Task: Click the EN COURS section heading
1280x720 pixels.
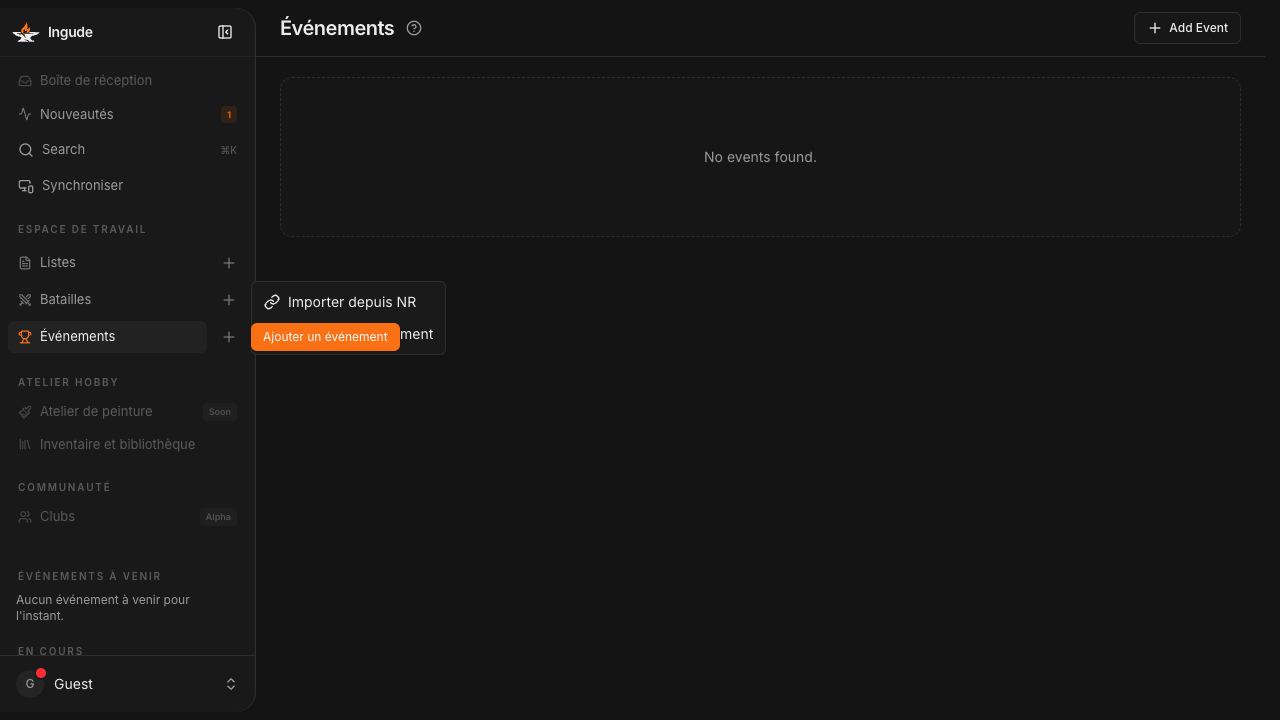Action: pyautogui.click(x=51, y=651)
